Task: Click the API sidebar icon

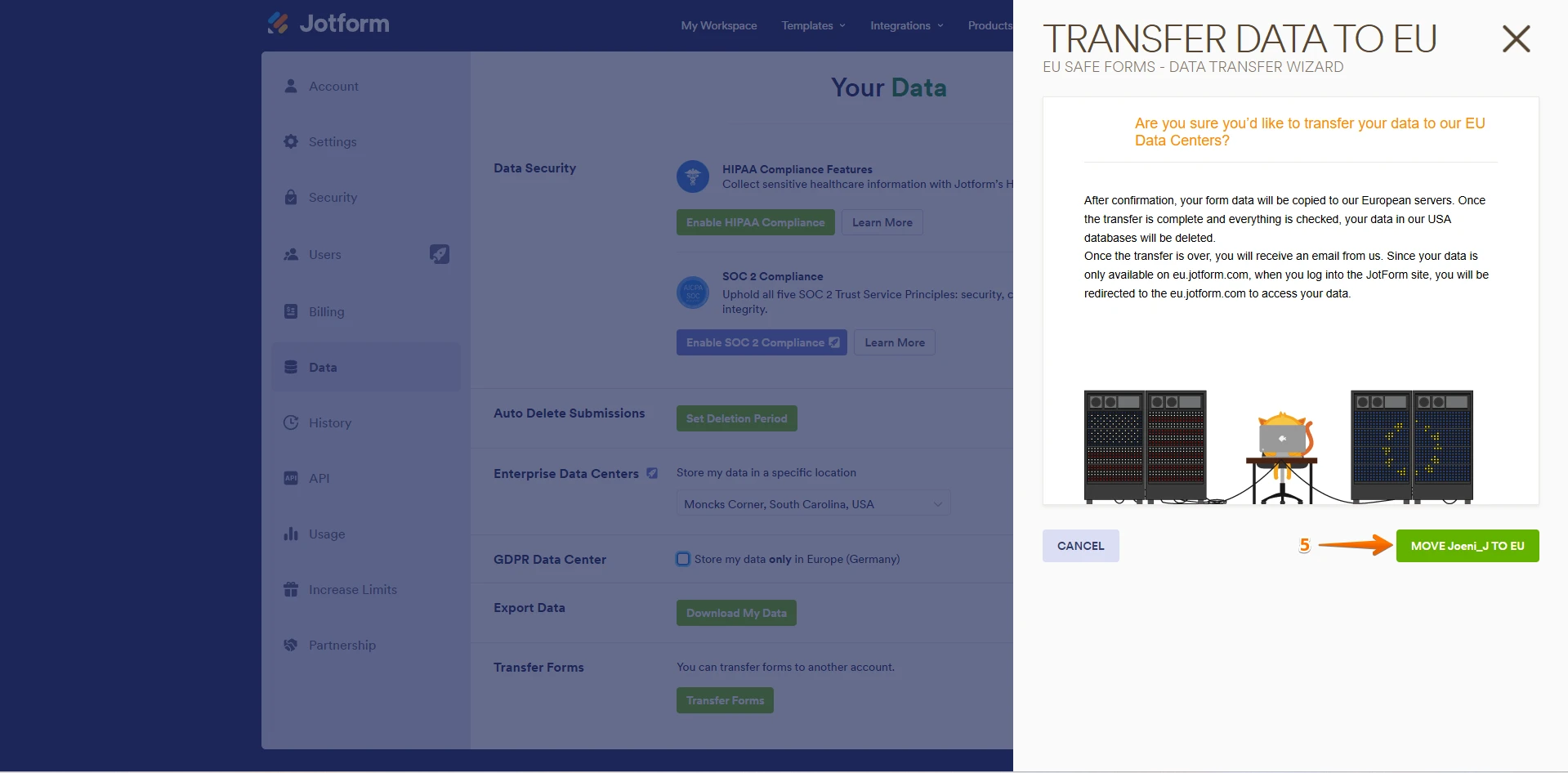Action: 291,478
